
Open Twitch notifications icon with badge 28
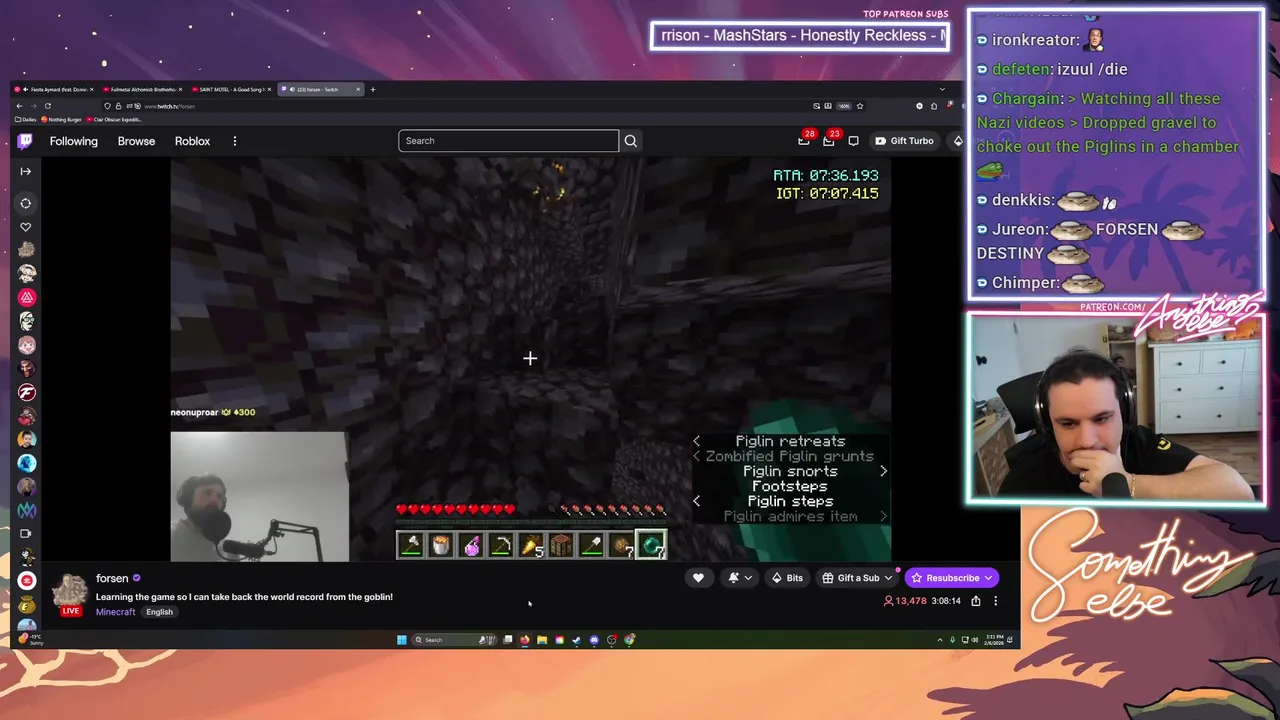pyautogui.click(x=804, y=141)
